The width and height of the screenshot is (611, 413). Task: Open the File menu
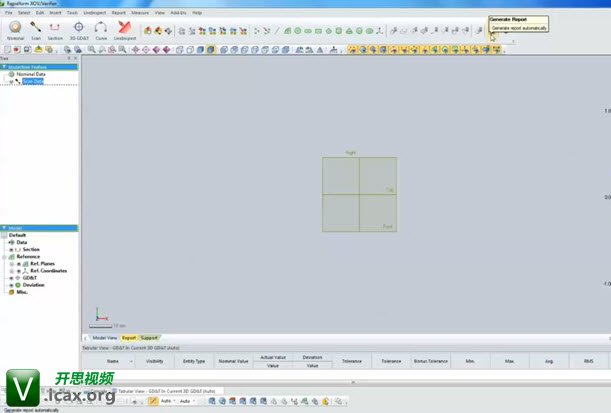(9, 13)
